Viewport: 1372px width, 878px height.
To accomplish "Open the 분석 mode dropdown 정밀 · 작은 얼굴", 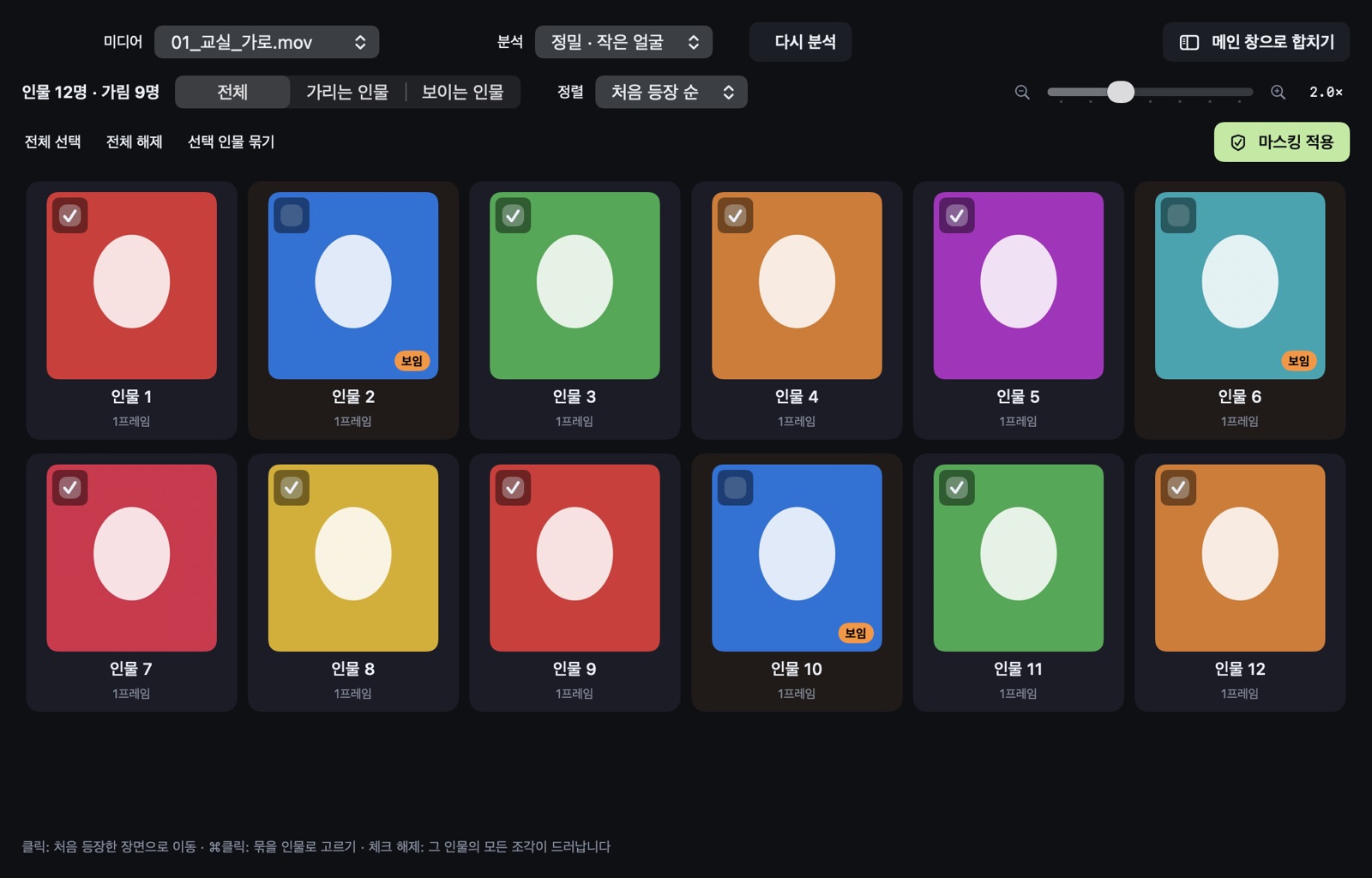I will pos(623,42).
